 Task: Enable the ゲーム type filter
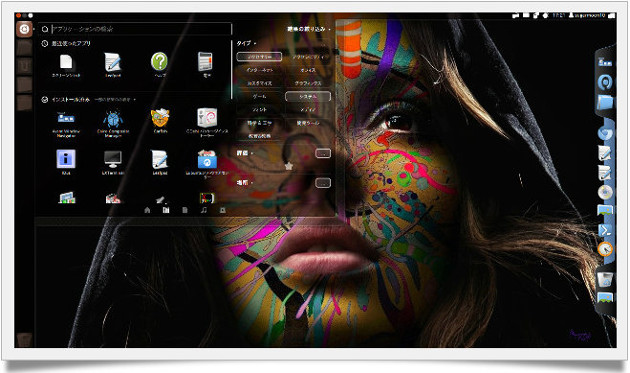tap(259, 96)
